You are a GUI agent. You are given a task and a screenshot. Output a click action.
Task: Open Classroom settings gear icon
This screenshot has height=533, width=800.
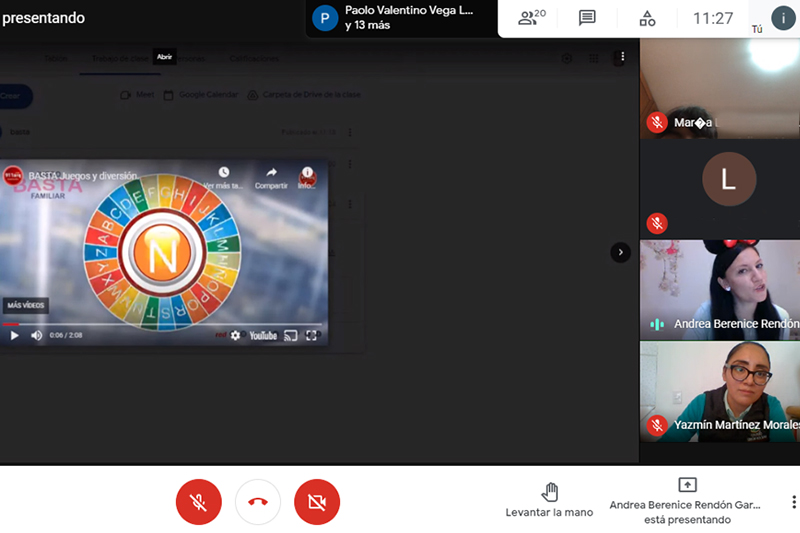(x=566, y=59)
